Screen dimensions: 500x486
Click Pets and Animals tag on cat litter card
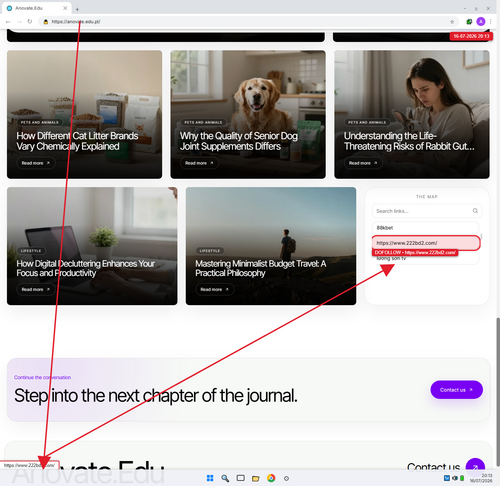click(x=40, y=122)
